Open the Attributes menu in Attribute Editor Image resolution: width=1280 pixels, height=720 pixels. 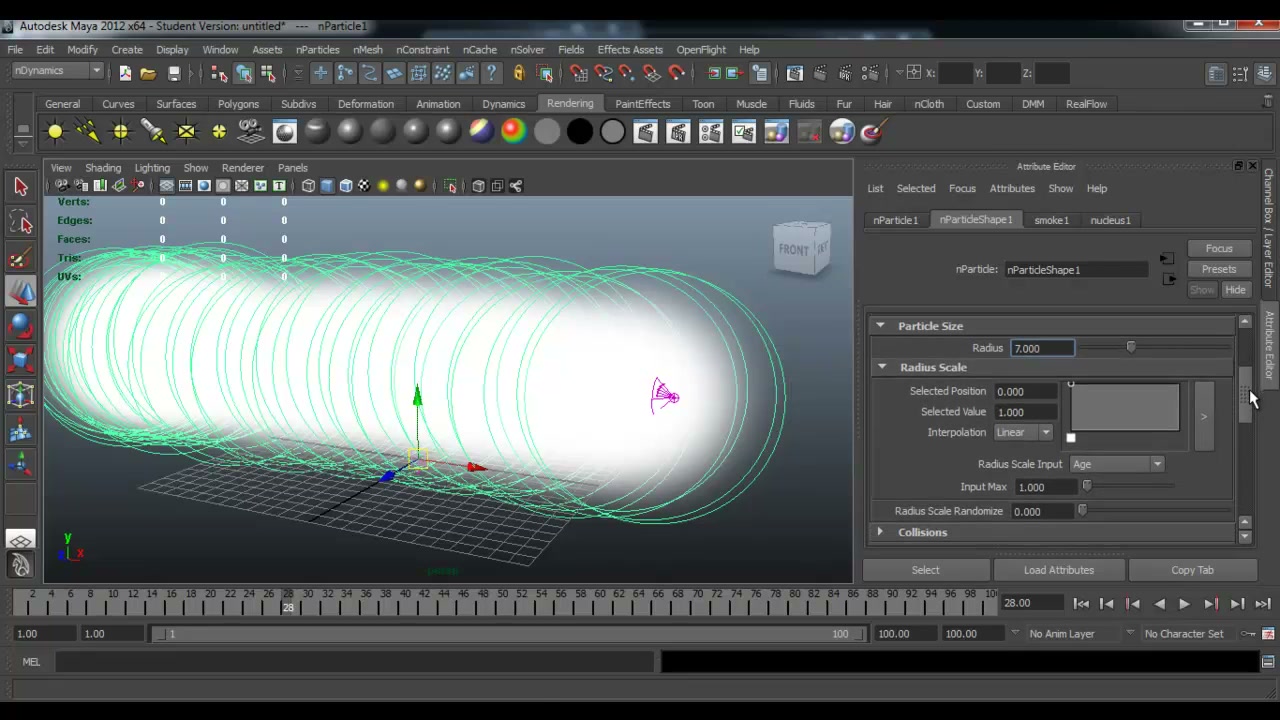1012,189
